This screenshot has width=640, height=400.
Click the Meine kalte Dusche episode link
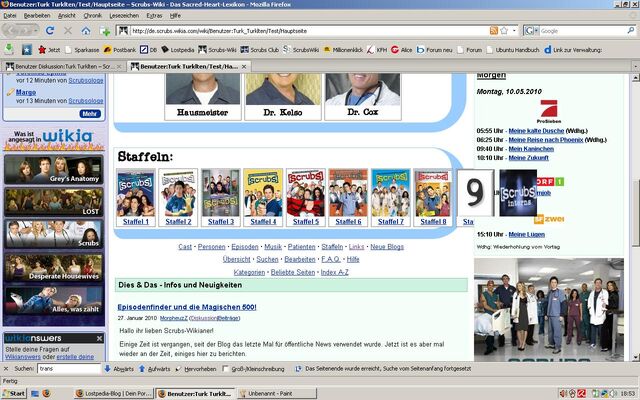tap(536, 131)
